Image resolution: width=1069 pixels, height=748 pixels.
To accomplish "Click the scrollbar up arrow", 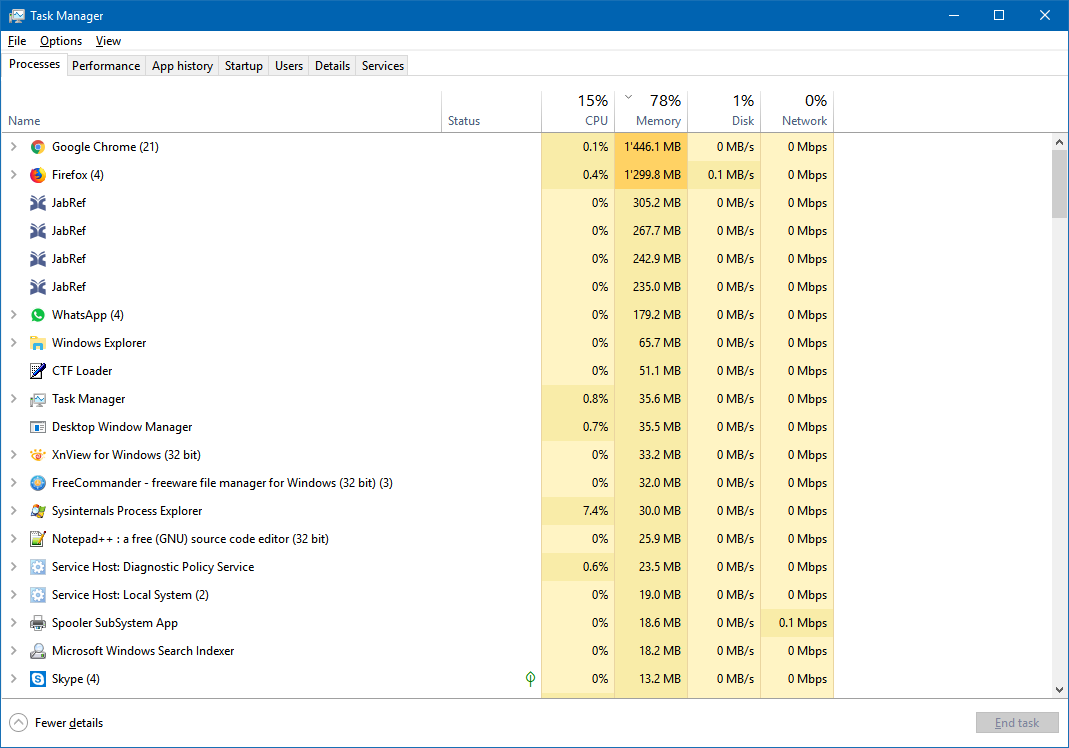I will (1059, 142).
